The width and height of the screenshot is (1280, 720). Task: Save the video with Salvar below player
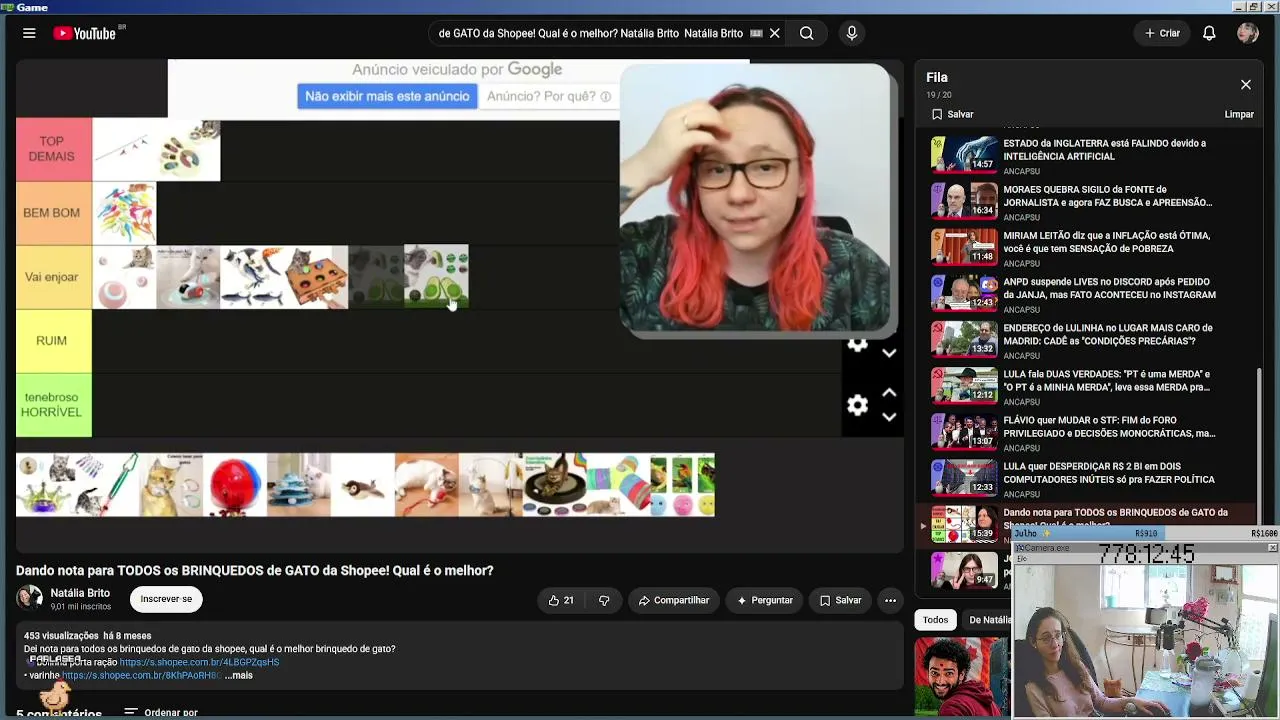click(x=840, y=600)
